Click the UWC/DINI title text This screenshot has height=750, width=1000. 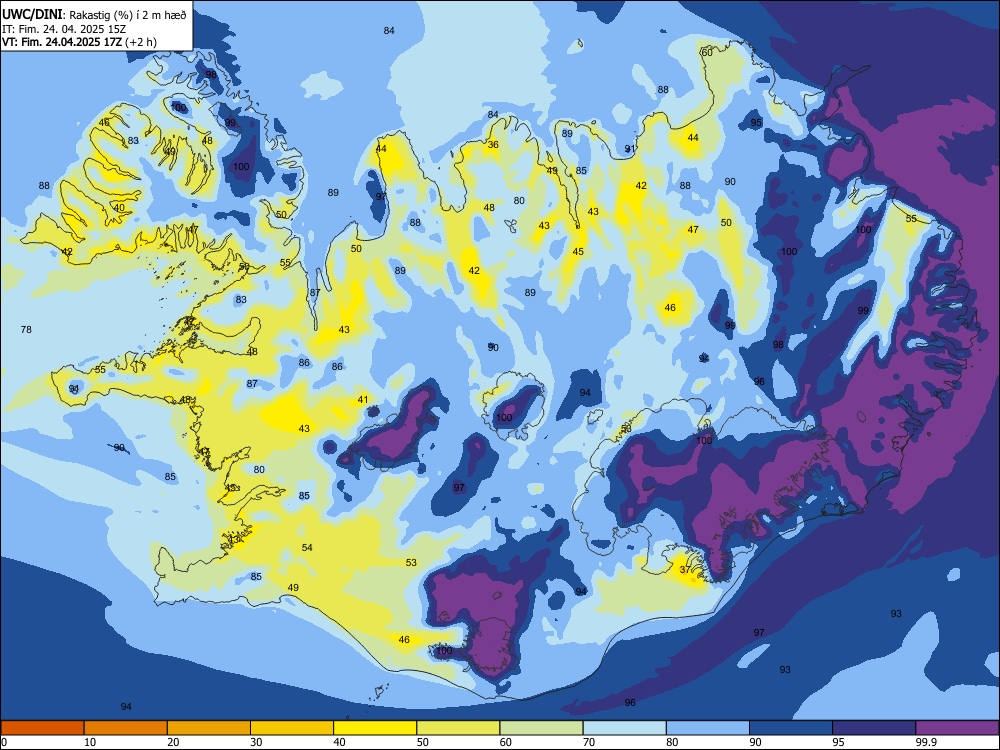click(32, 15)
